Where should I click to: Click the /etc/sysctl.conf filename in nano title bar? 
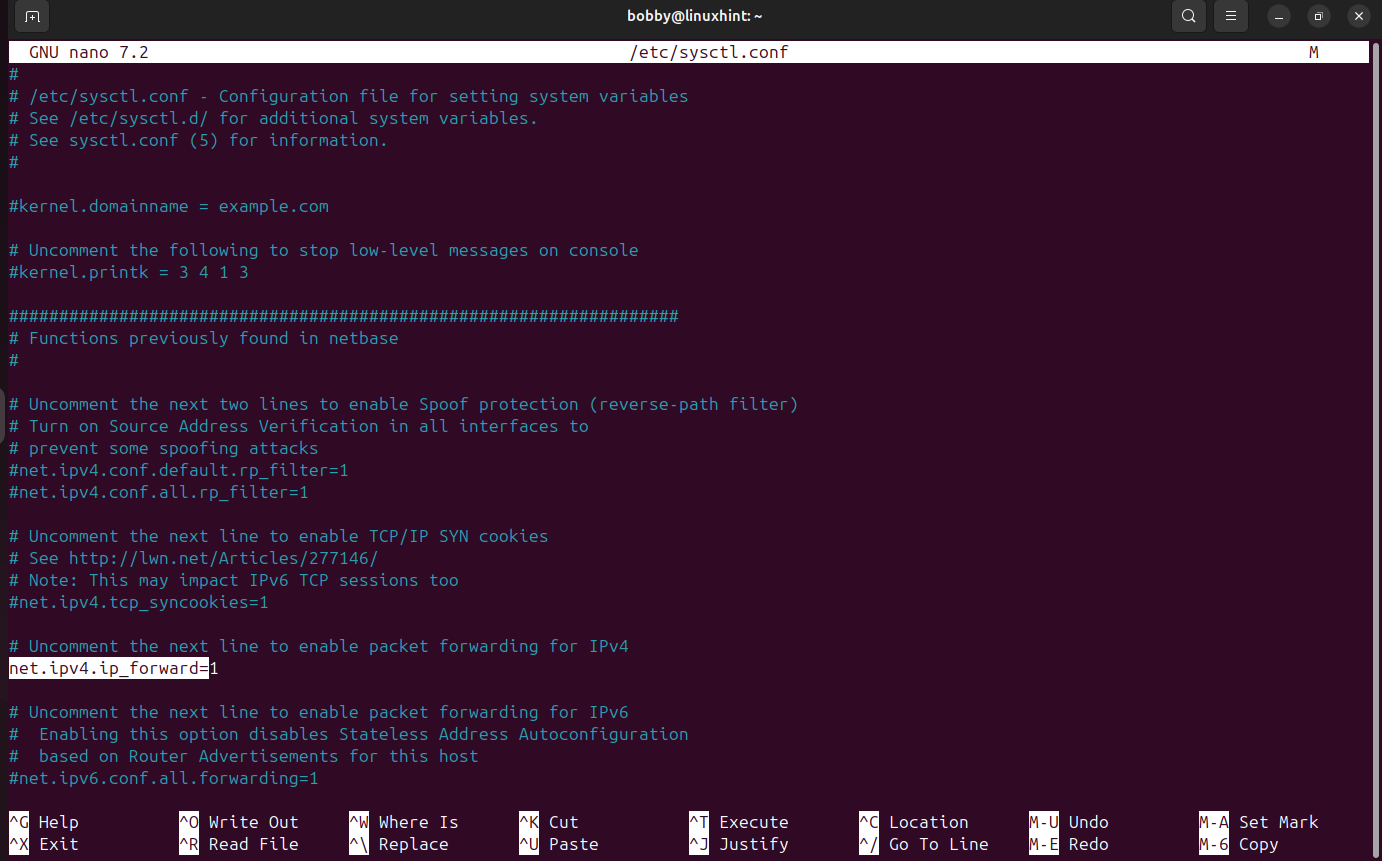pyautogui.click(x=709, y=52)
